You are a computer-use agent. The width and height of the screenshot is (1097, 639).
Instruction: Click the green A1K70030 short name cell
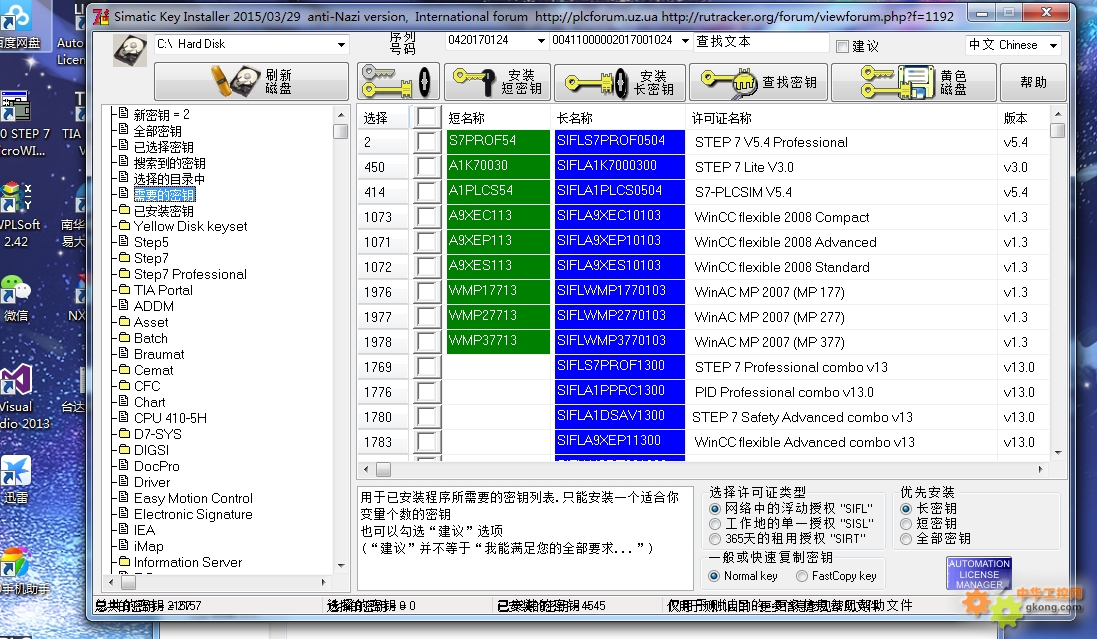(498, 167)
